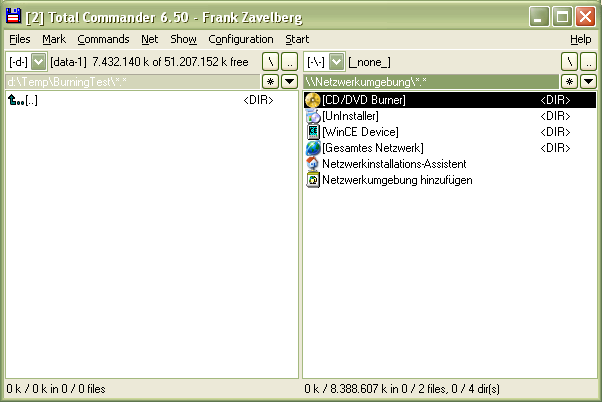Select the [Gesamtes Netzwerk] entry name

(x=373, y=148)
